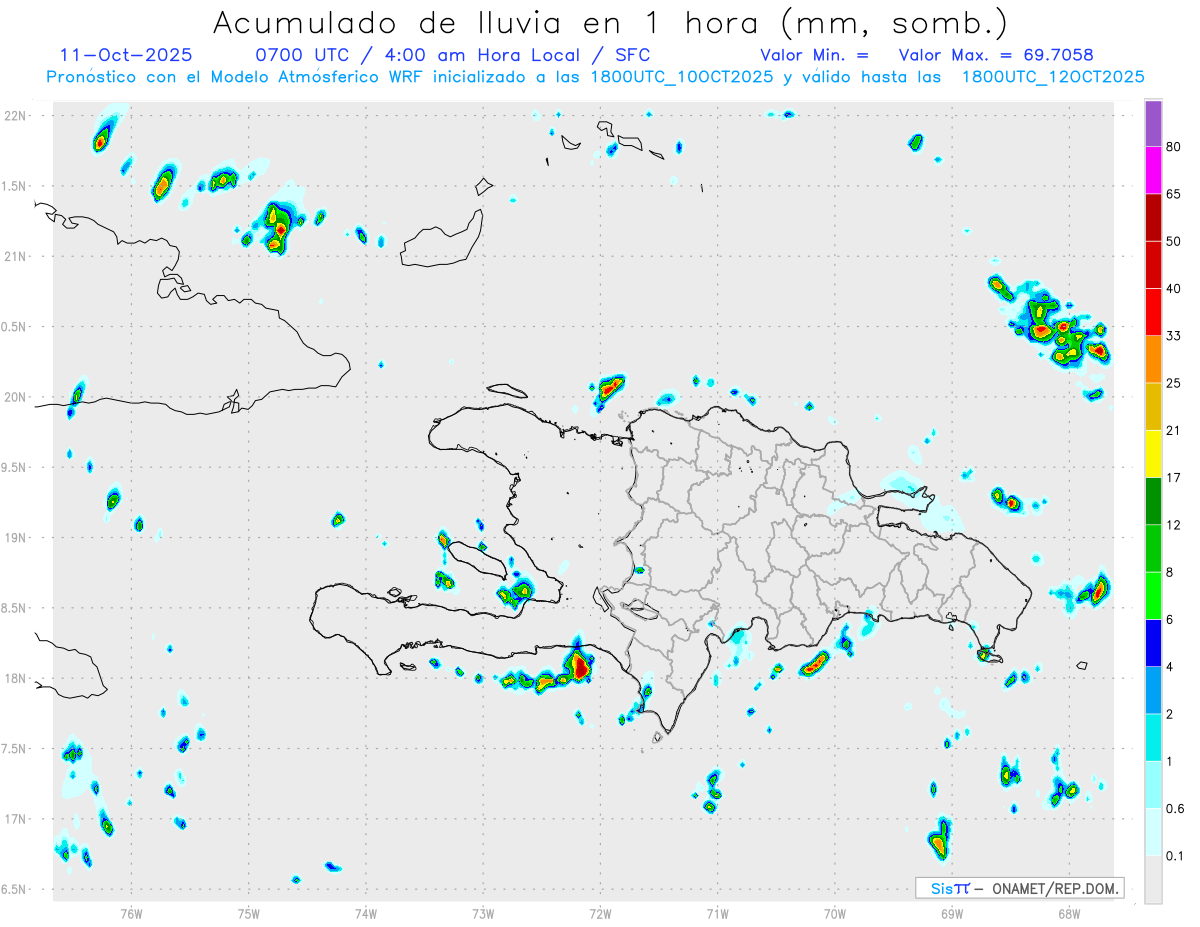Click the '6.5N' latitude label

click(x=15, y=889)
